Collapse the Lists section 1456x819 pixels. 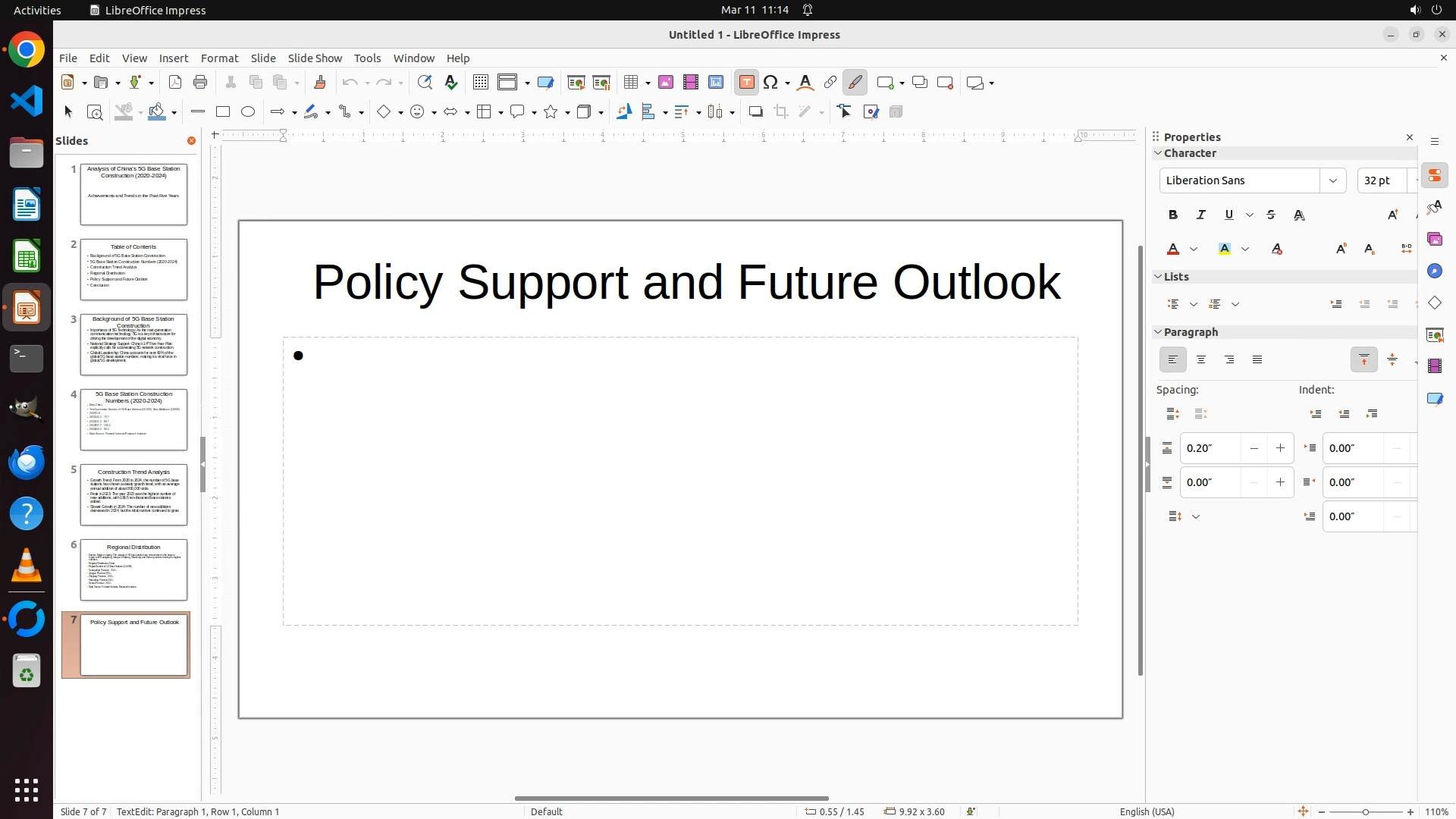1158,277
